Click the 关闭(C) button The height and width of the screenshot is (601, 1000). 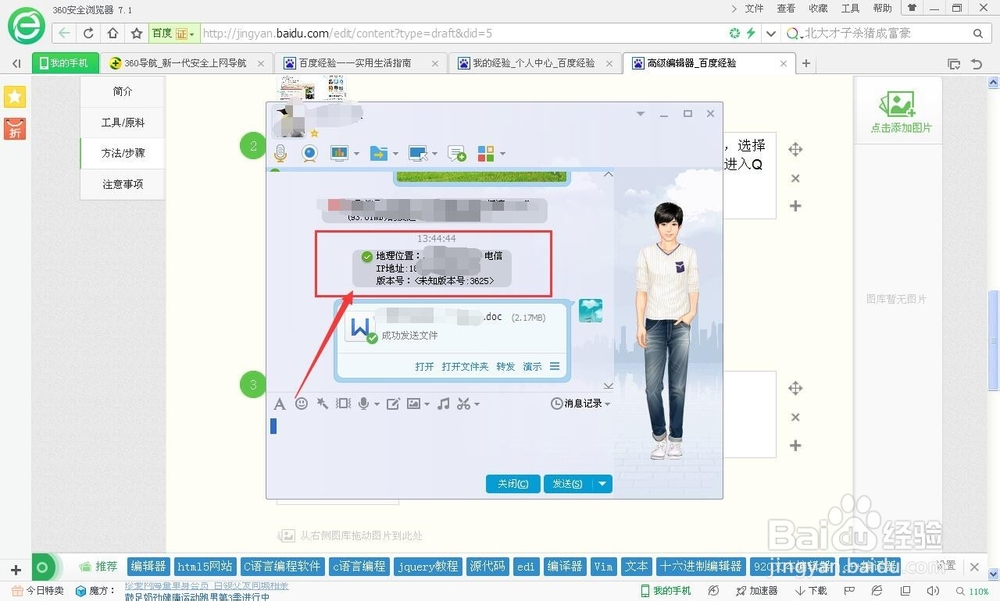[513, 484]
